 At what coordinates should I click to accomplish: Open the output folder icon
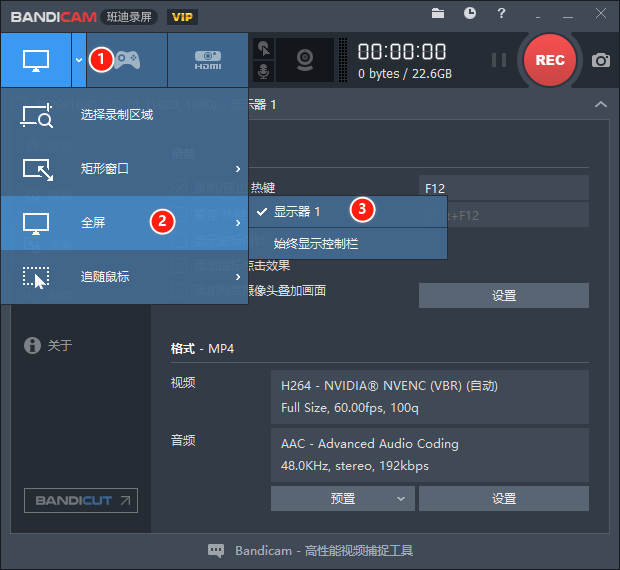[438, 14]
